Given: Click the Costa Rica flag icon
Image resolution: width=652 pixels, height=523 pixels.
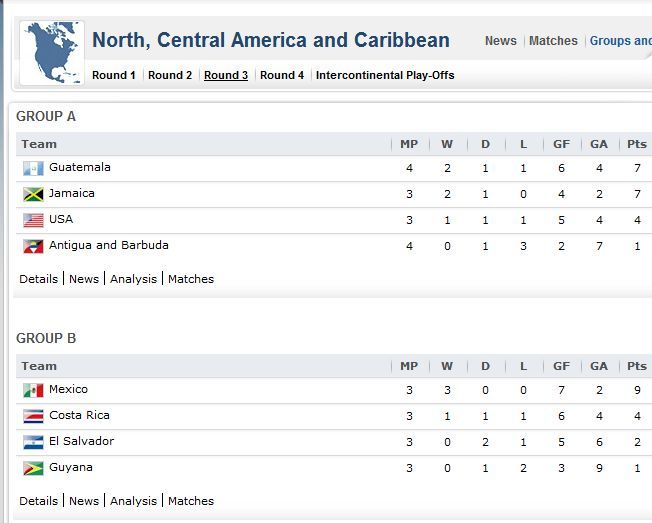Looking at the screenshot, I should click(33, 416).
